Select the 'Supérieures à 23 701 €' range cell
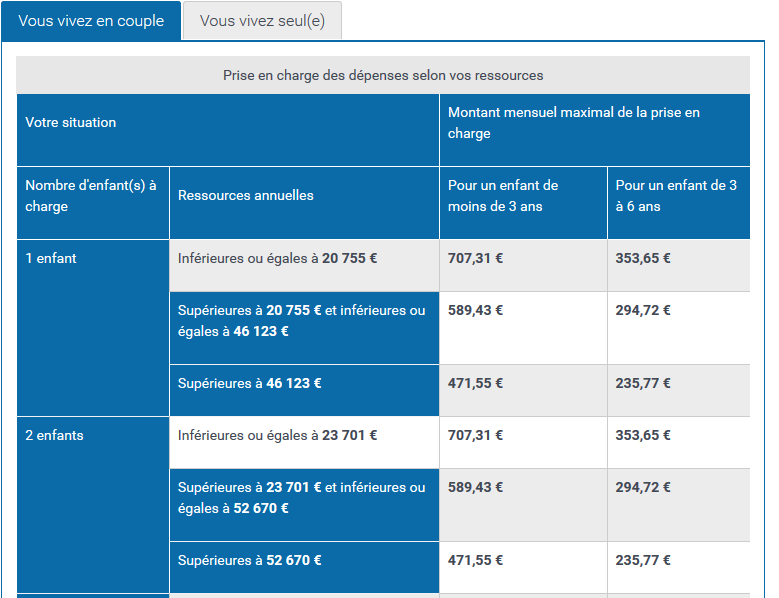The height and width of the screenshot is (598, 779). click(x=303, y=498)
